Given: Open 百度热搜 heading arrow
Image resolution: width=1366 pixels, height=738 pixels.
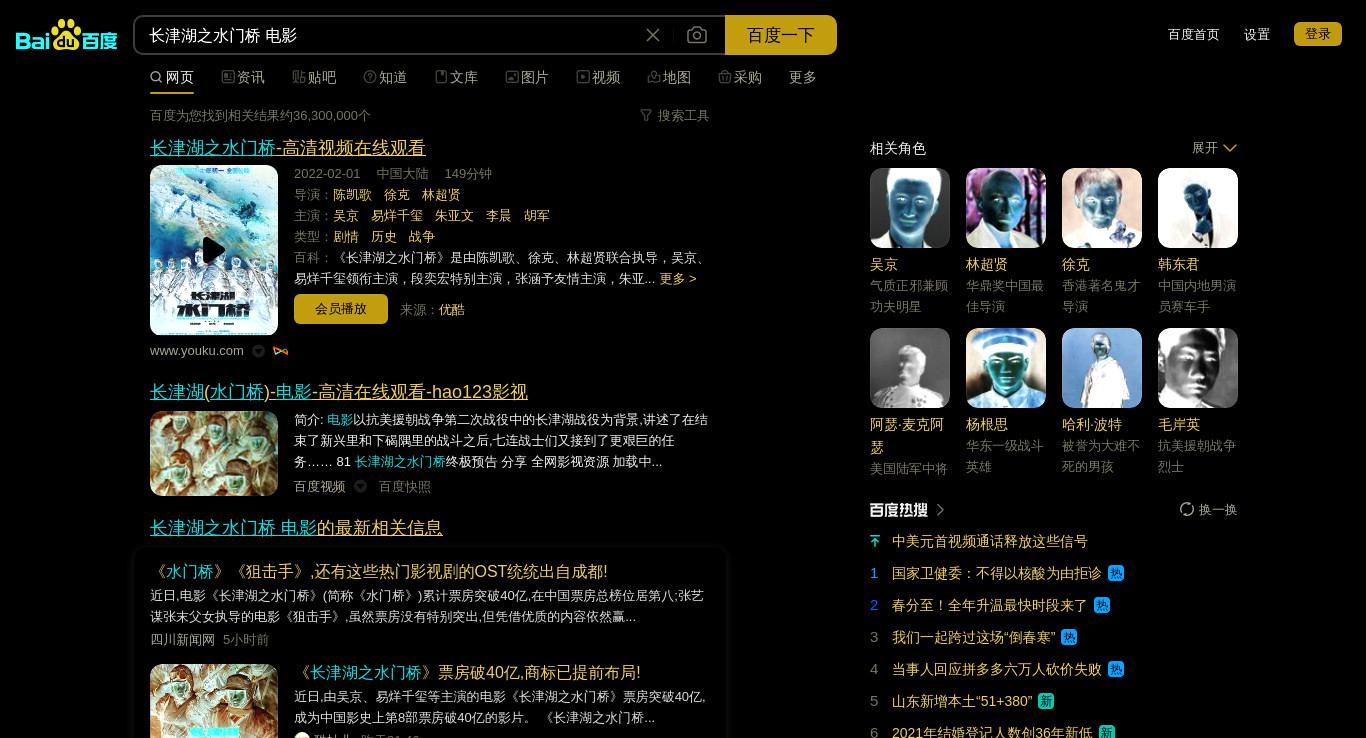Looking at the screenshot, I should 940,510.
